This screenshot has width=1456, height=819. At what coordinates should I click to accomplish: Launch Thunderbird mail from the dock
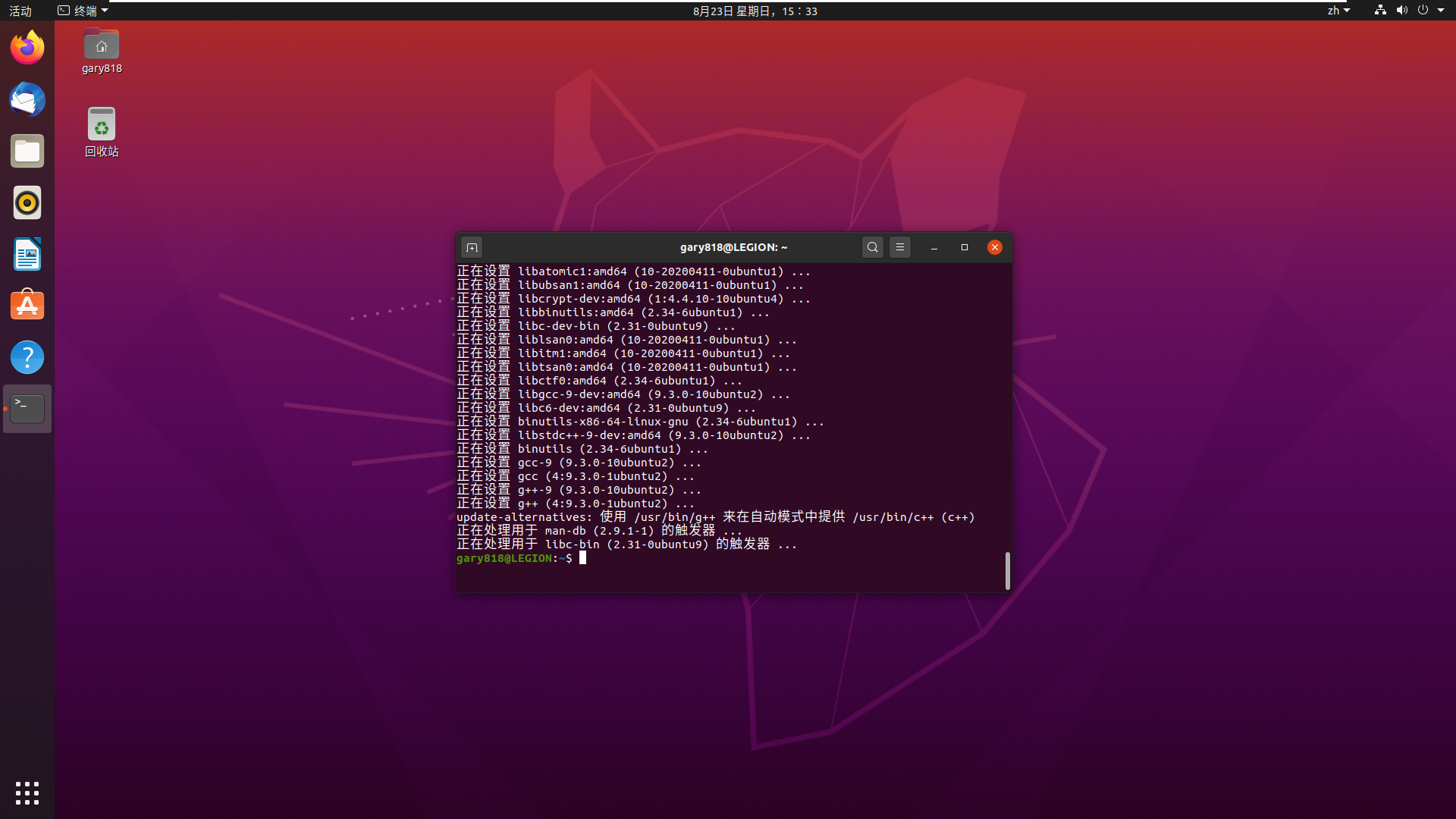(27, 99)
